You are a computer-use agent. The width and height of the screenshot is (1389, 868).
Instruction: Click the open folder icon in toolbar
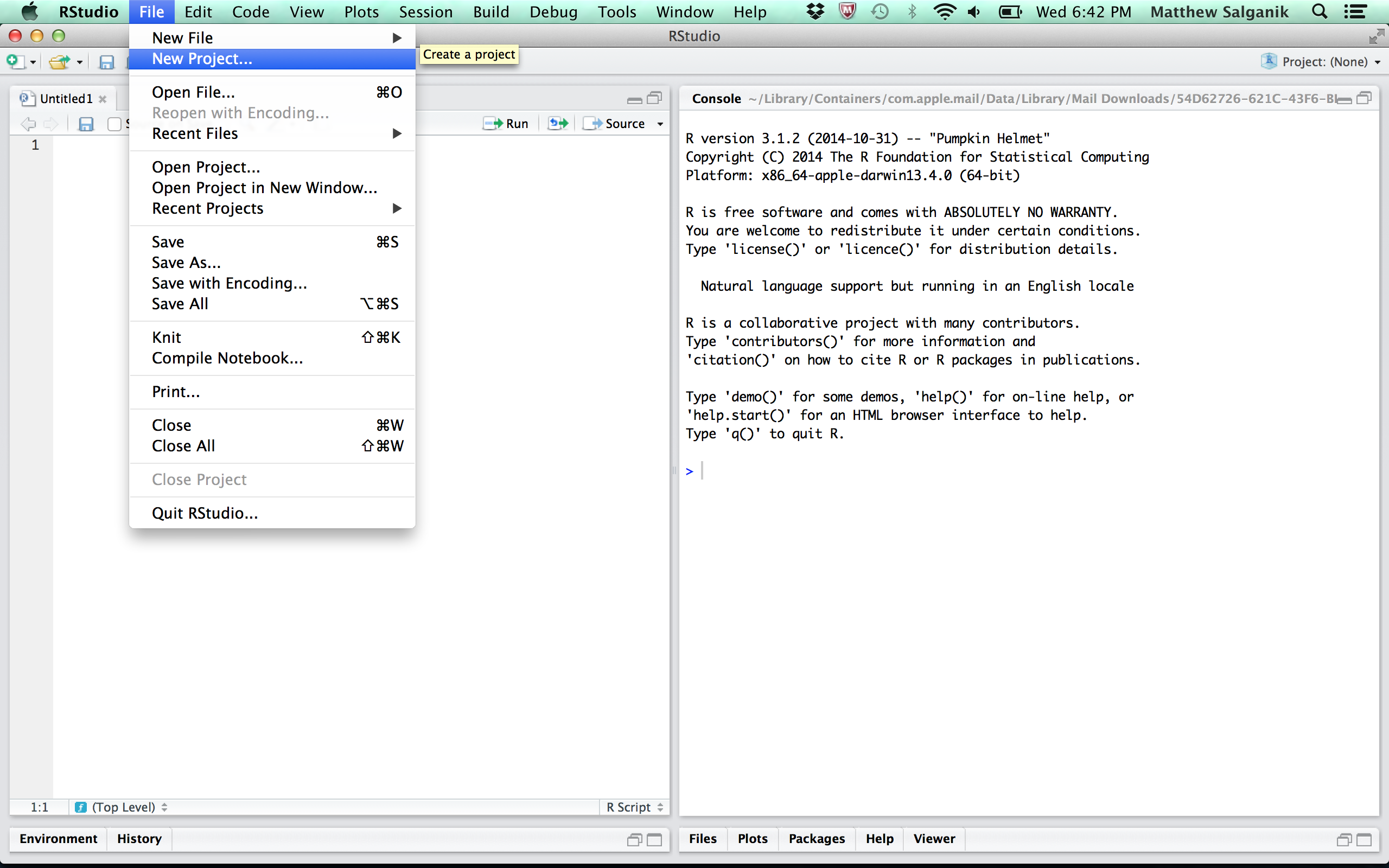click(59, 61)
